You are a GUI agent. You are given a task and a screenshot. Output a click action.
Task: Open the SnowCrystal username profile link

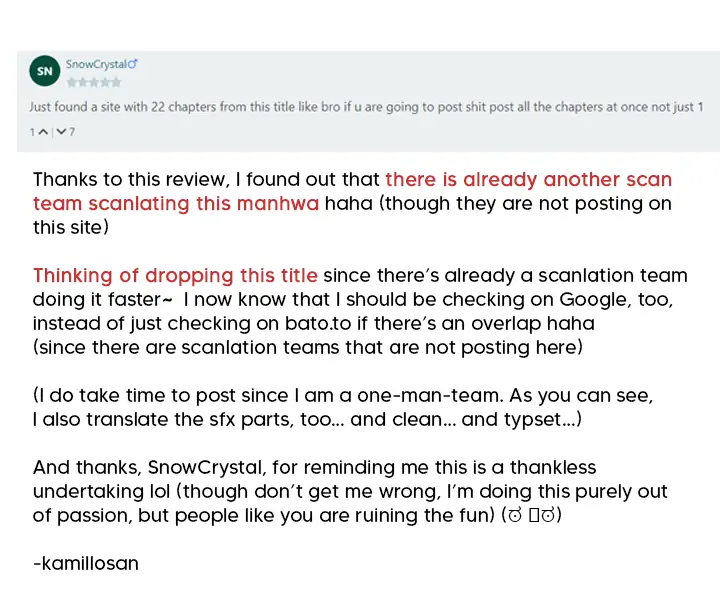[96, 65]
